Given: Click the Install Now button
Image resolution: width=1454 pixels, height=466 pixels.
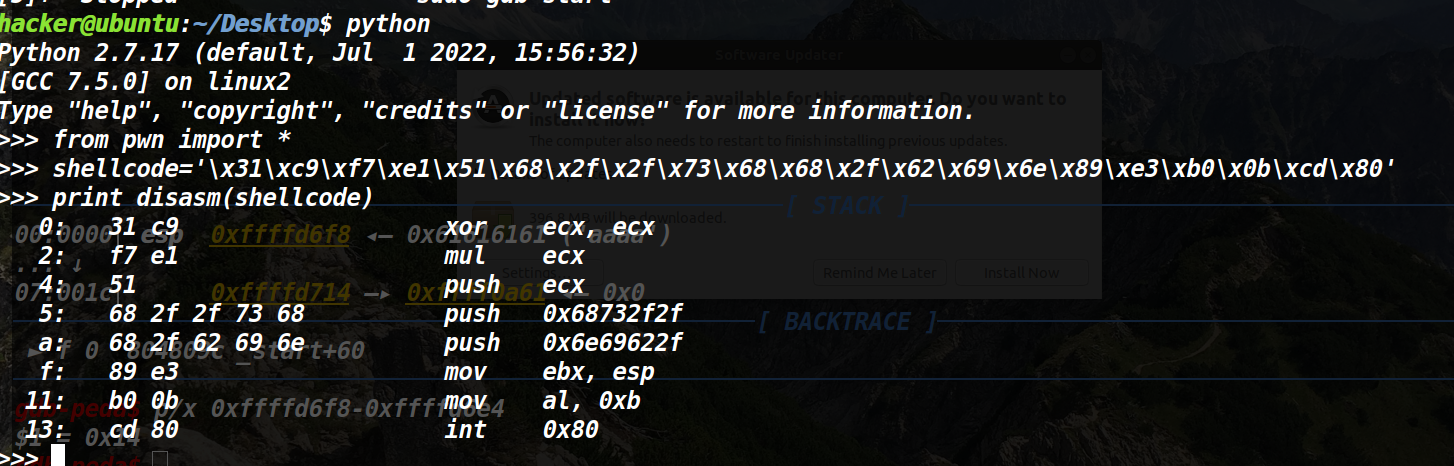Looking at the screenshot, I should coord(1021,272).
